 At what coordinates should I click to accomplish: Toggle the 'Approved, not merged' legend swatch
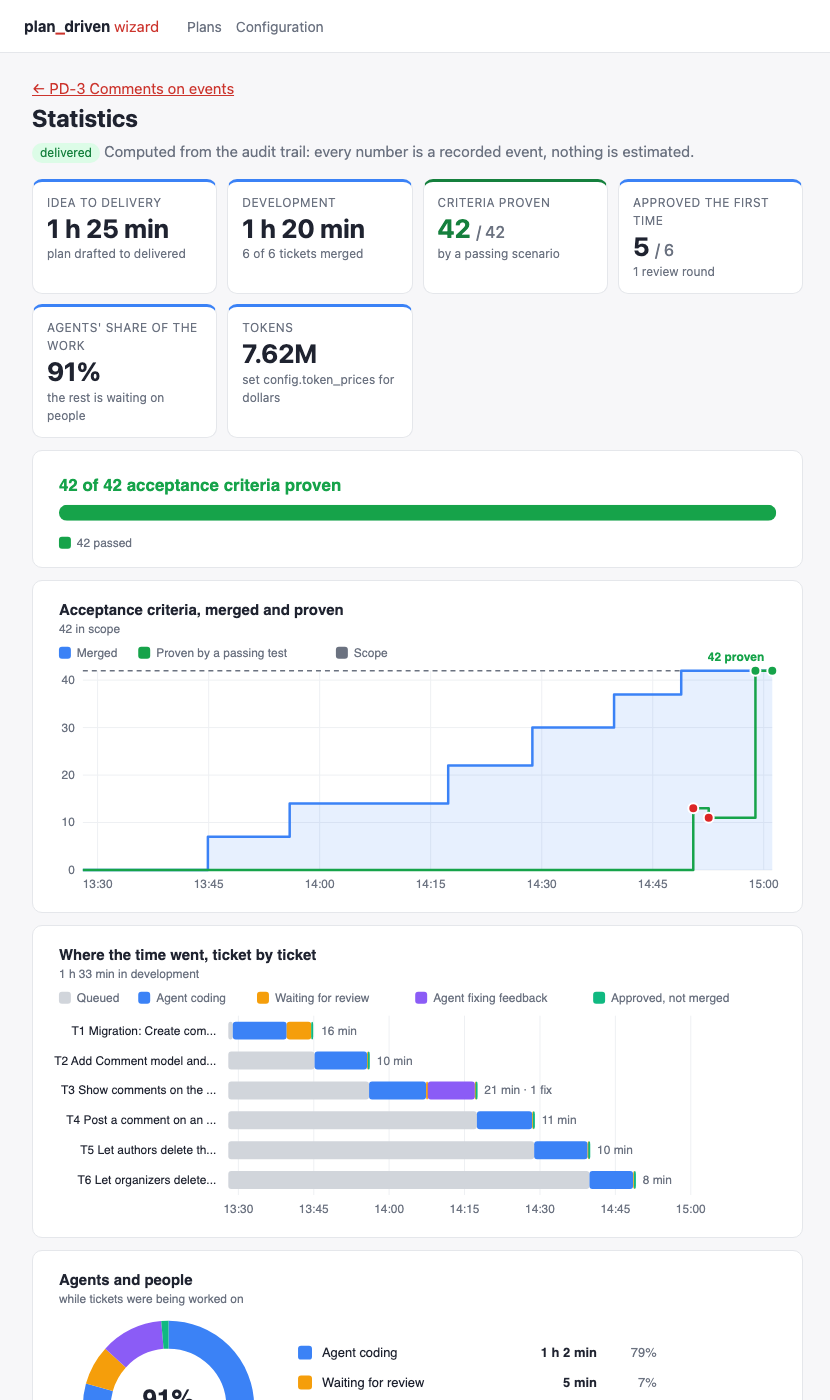(x=599, y=998)
